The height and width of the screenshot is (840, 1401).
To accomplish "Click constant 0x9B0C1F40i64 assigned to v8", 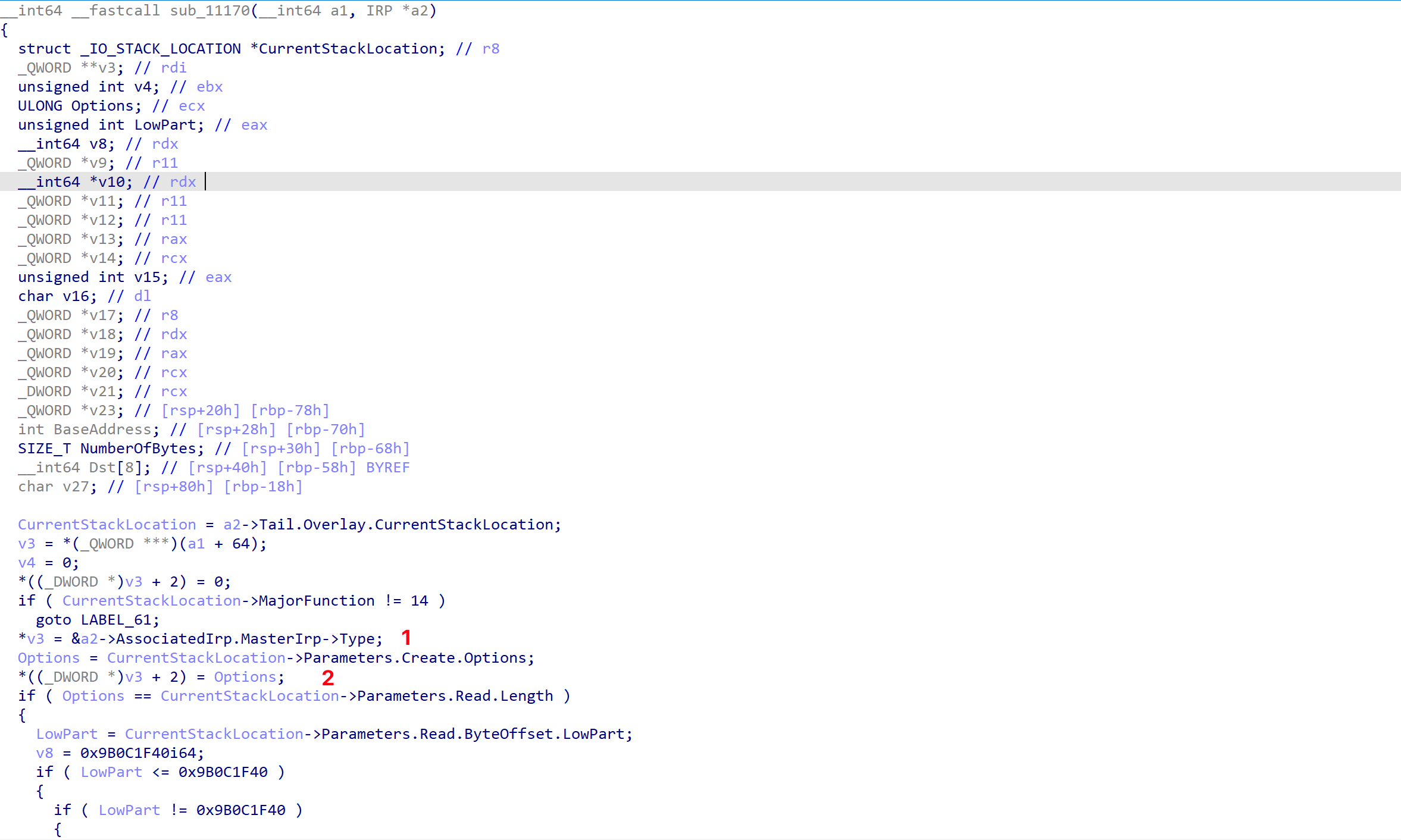I will 142,753.
